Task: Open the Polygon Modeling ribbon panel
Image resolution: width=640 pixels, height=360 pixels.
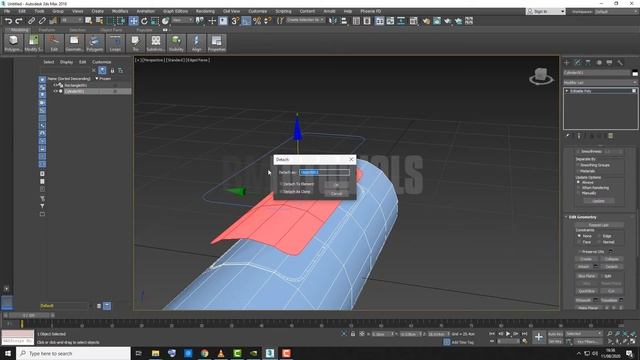Action: pos(13,43)
